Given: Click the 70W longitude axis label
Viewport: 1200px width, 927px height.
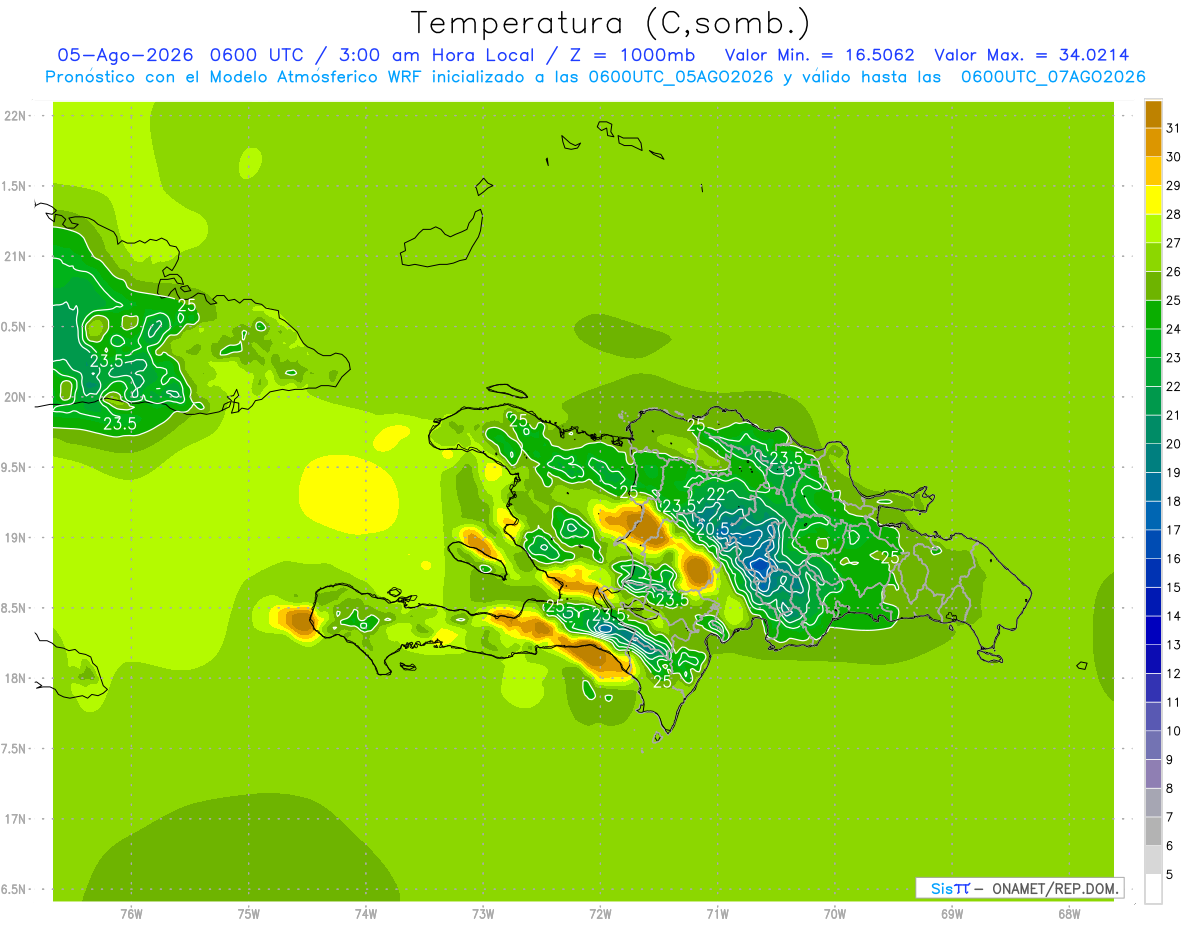Looking at the screenshot, I should [x=835, y=914].
